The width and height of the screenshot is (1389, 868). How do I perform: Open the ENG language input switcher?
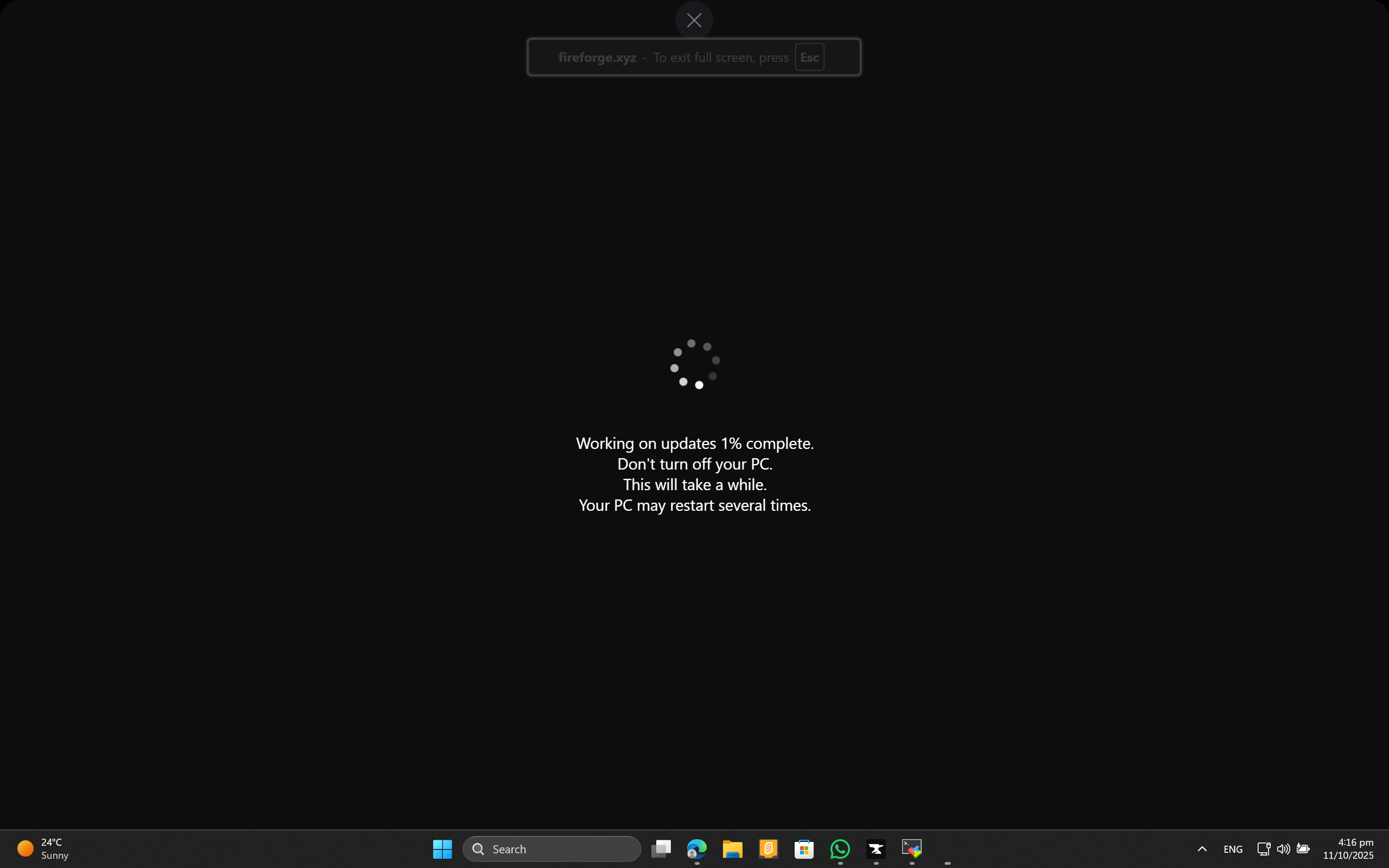coord(1233,848)
